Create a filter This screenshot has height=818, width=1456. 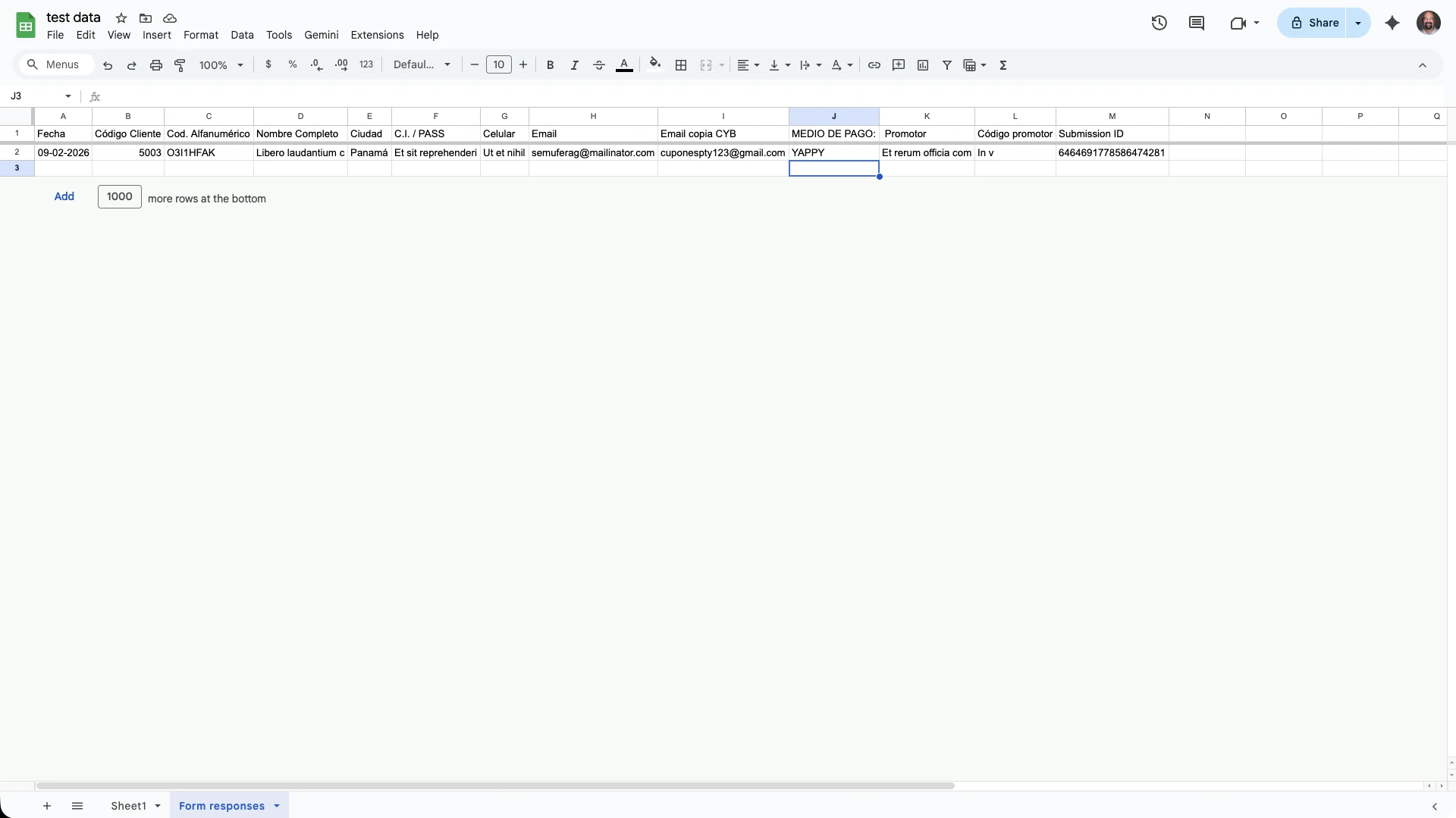pos(946,64)
